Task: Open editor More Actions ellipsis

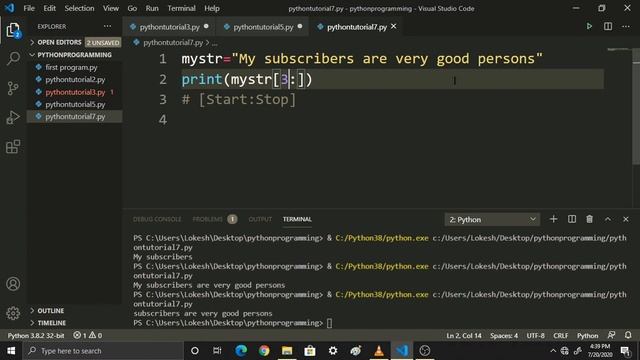Action: click(x=626, y=27)
